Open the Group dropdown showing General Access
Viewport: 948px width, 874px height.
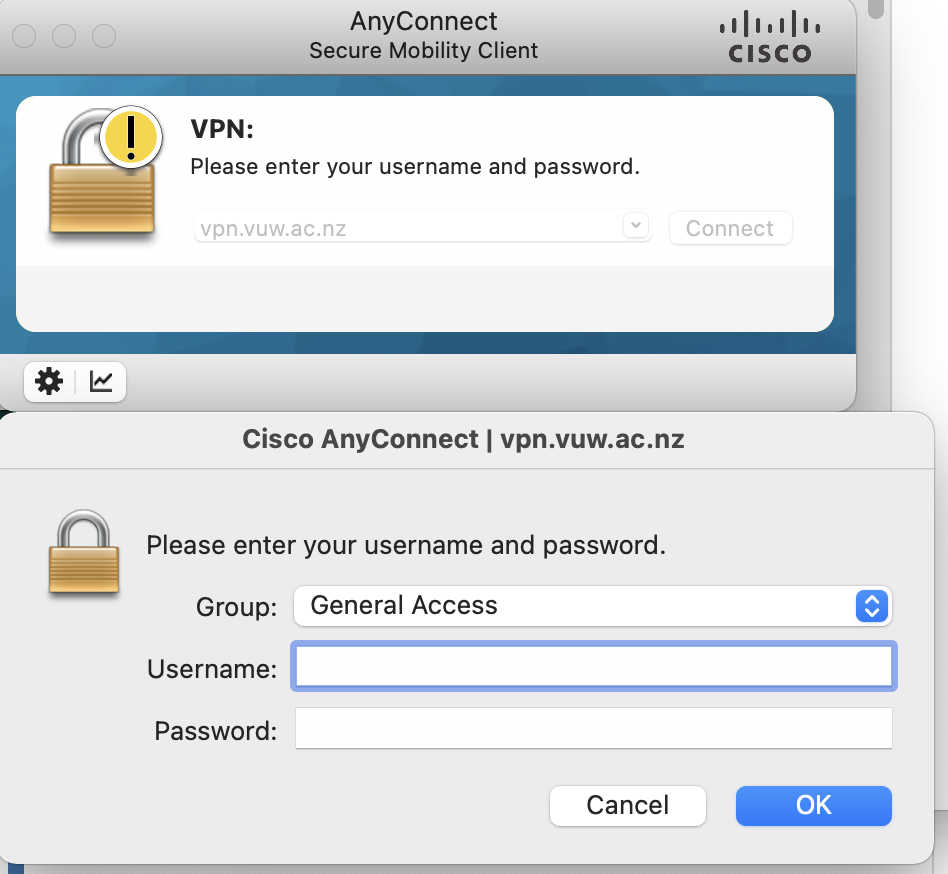(x=592, y=605)
